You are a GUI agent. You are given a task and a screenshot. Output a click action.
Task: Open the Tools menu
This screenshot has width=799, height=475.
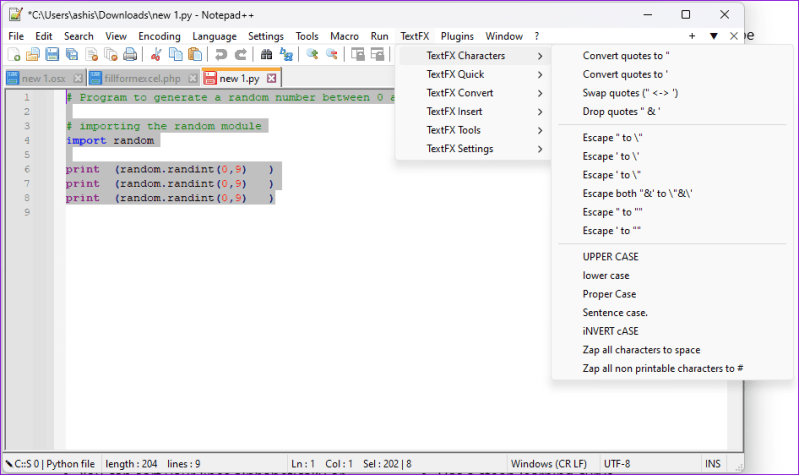pyautogui.click(x=307, y=36)
